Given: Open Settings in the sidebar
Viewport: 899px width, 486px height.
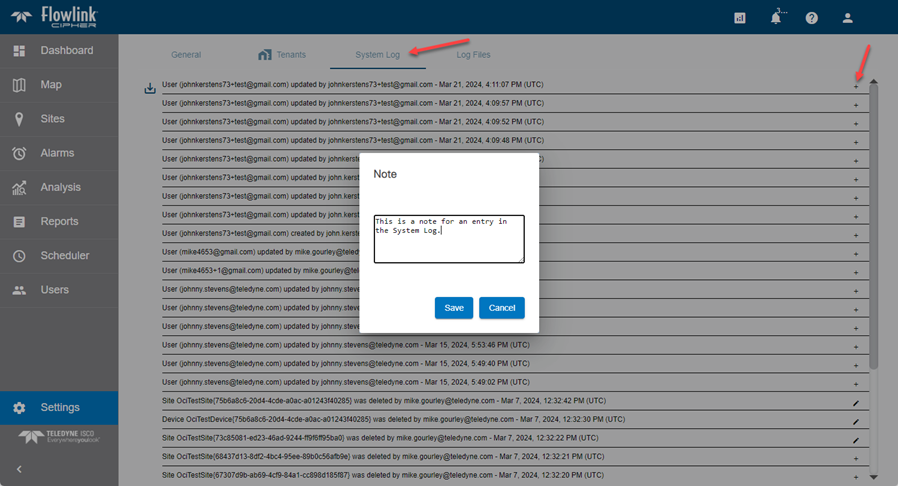Looking at the screenshot, I should coord(59,407).
